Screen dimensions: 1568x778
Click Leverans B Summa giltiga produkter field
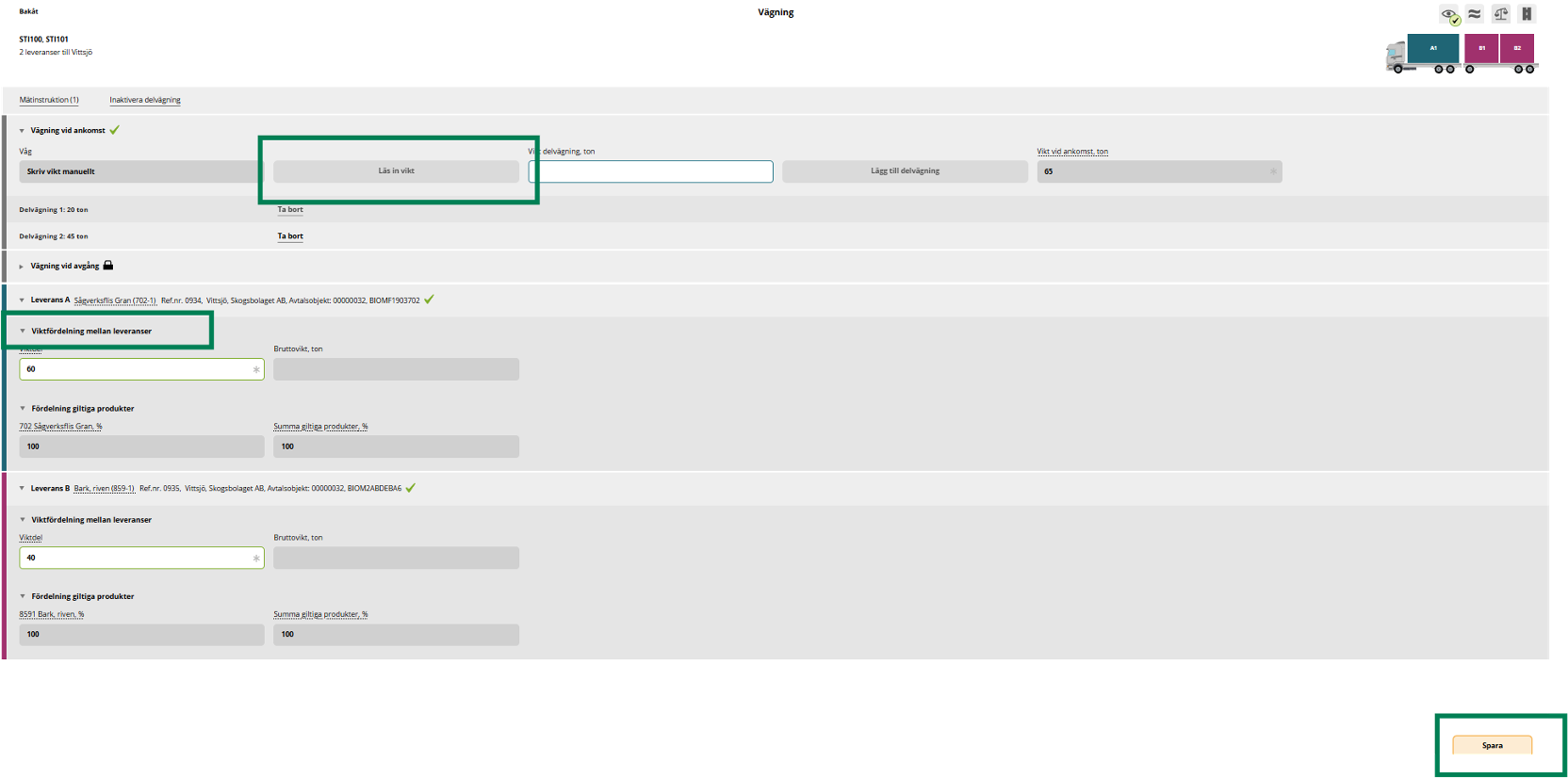click(x=396, y=635)
